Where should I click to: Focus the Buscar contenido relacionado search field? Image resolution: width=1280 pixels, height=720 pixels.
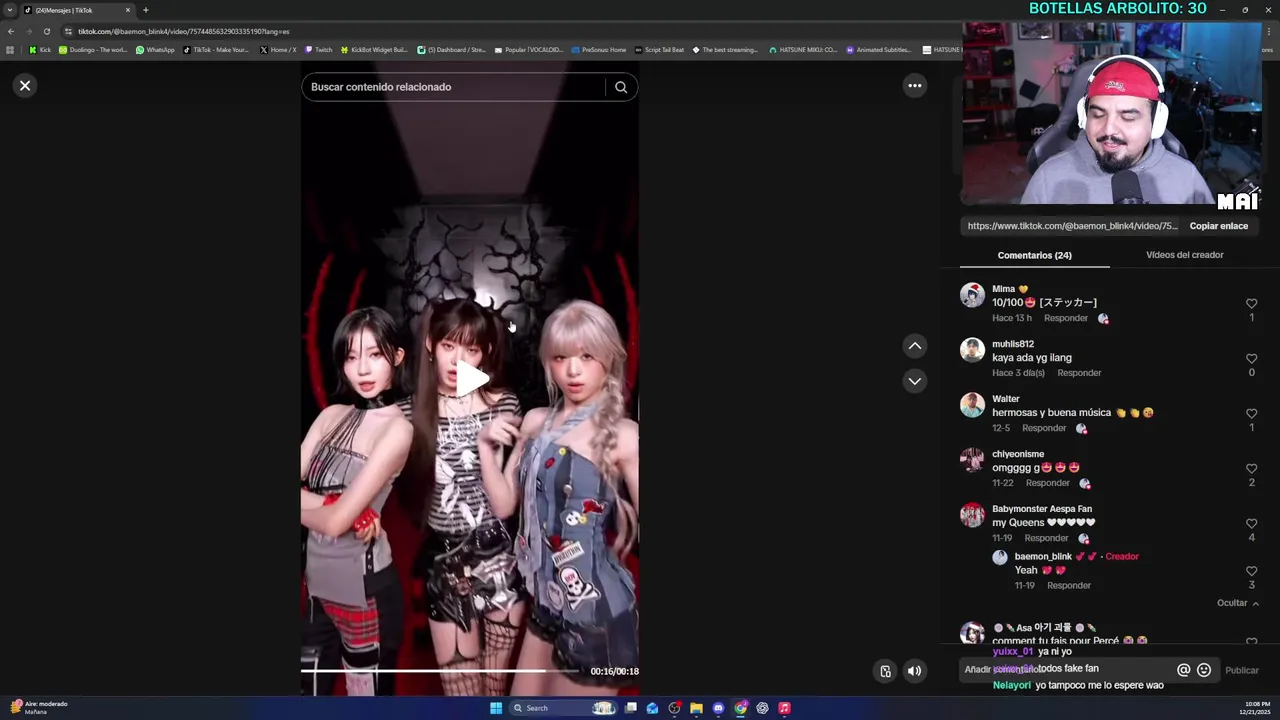(x=455, y=87)
